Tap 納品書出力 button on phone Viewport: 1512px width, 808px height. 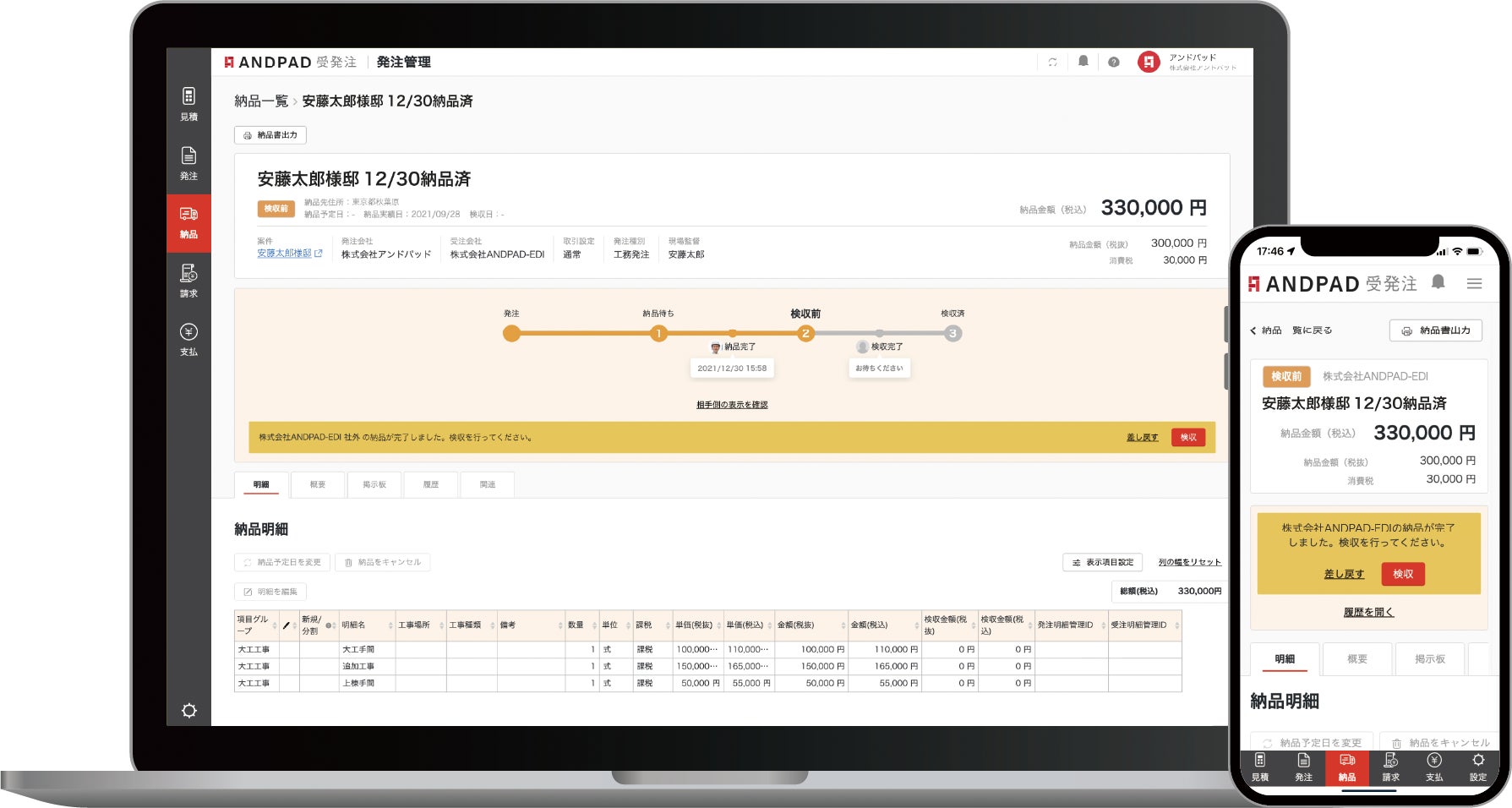tap(1436, 330)
